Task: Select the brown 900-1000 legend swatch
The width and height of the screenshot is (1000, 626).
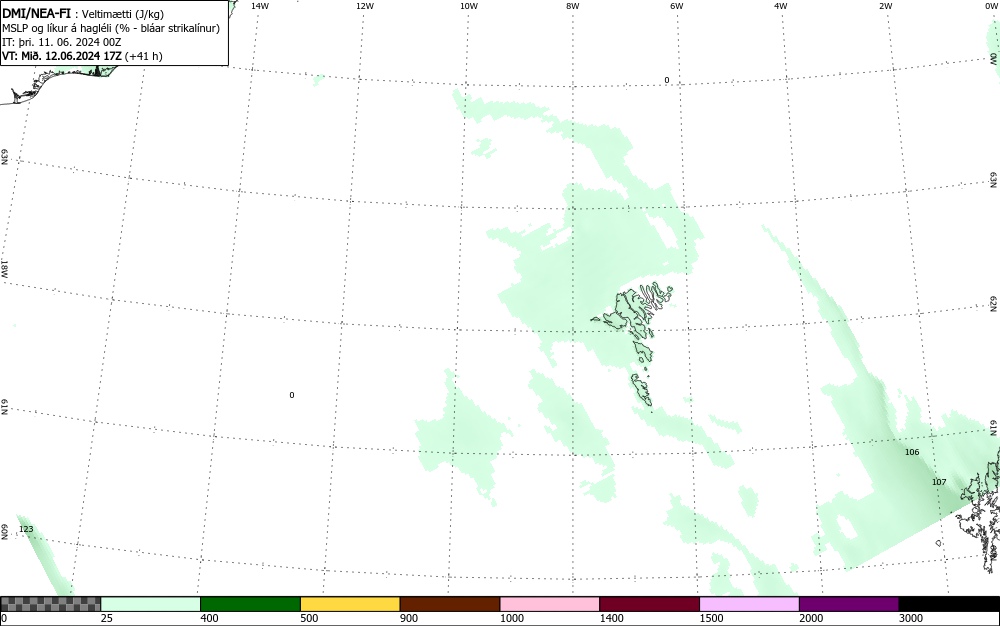Action: click(450, 604)
